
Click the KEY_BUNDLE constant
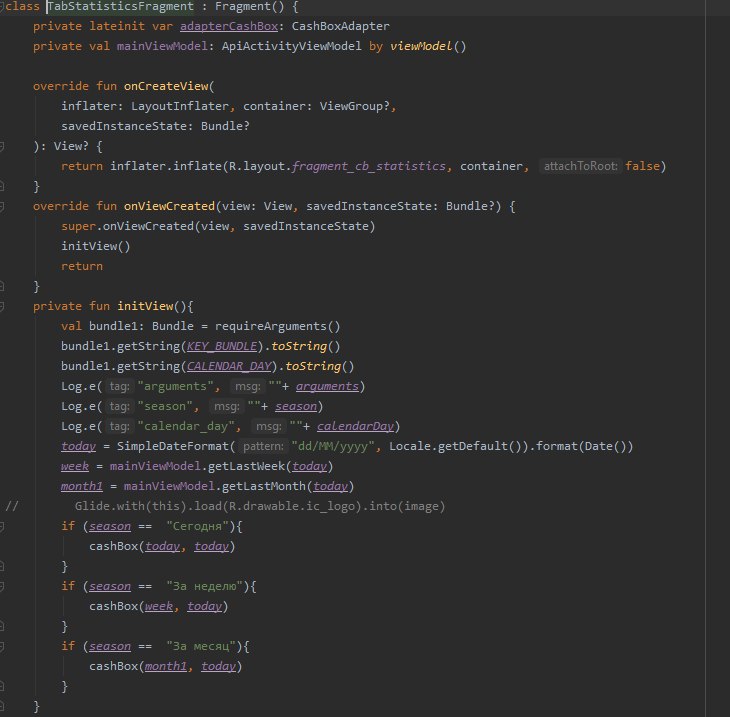[222, 346]
